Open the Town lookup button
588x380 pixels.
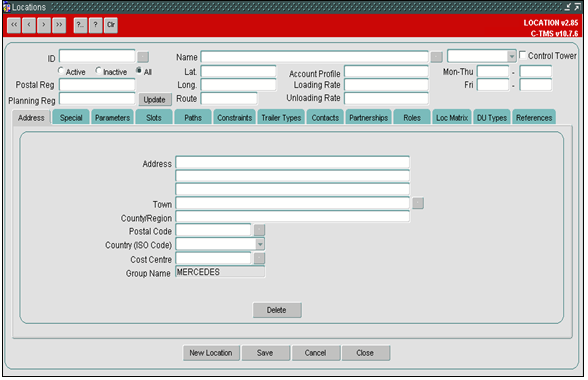click(418, 203)
